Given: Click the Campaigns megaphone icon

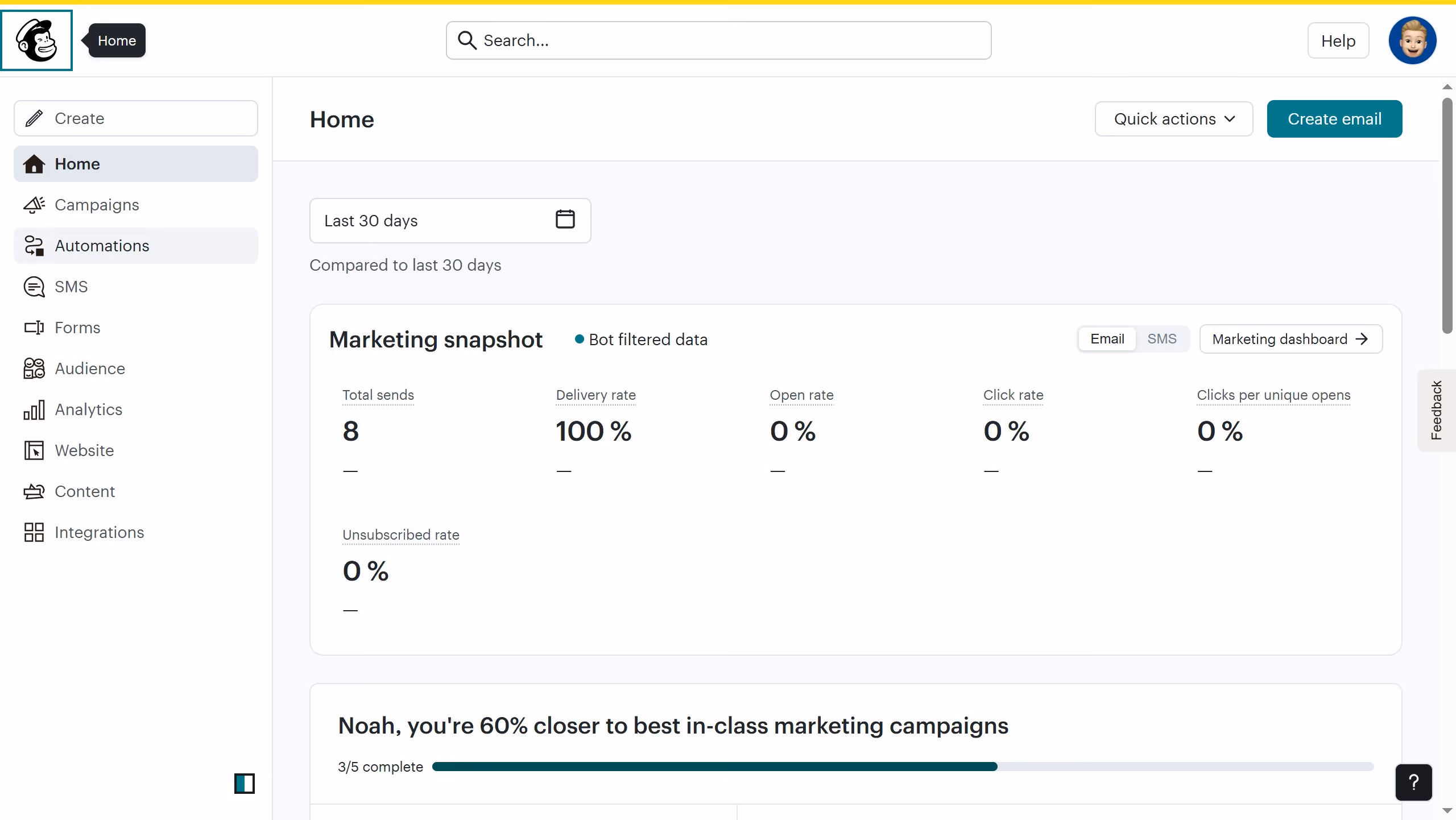Looking at the screenshot, I should [34, 205].
